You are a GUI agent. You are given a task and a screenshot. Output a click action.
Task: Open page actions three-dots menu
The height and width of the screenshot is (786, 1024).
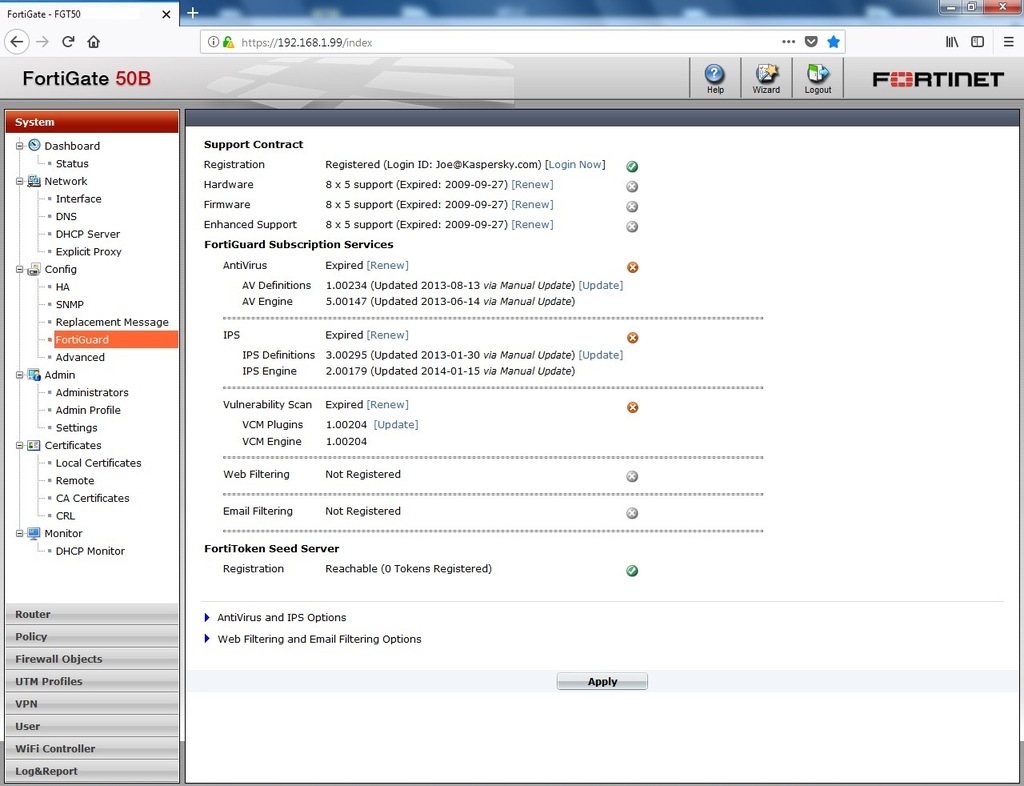[788, 42]
